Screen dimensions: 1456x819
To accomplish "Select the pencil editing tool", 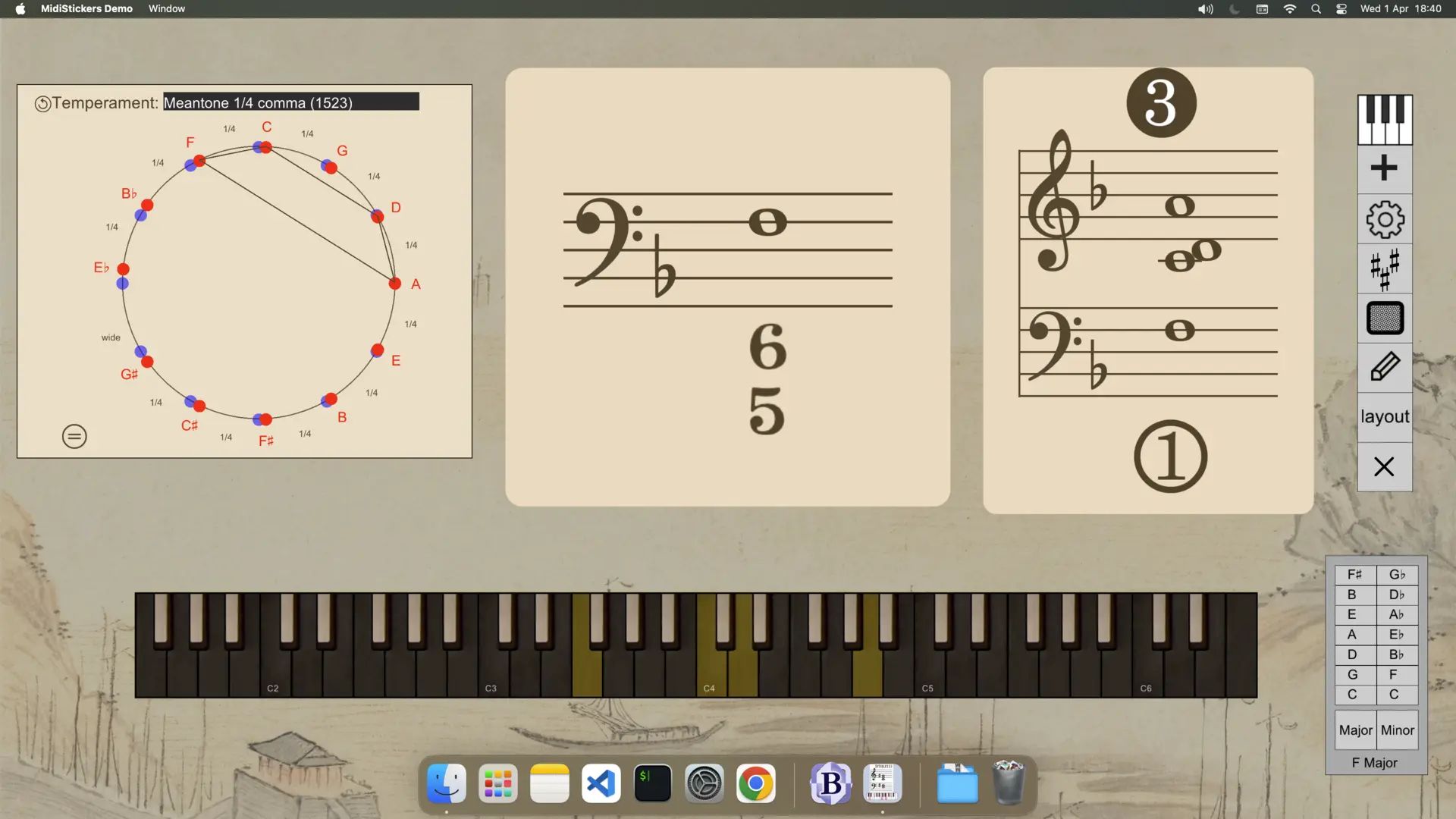I will pyautogui.click(x=1384, y=368).
